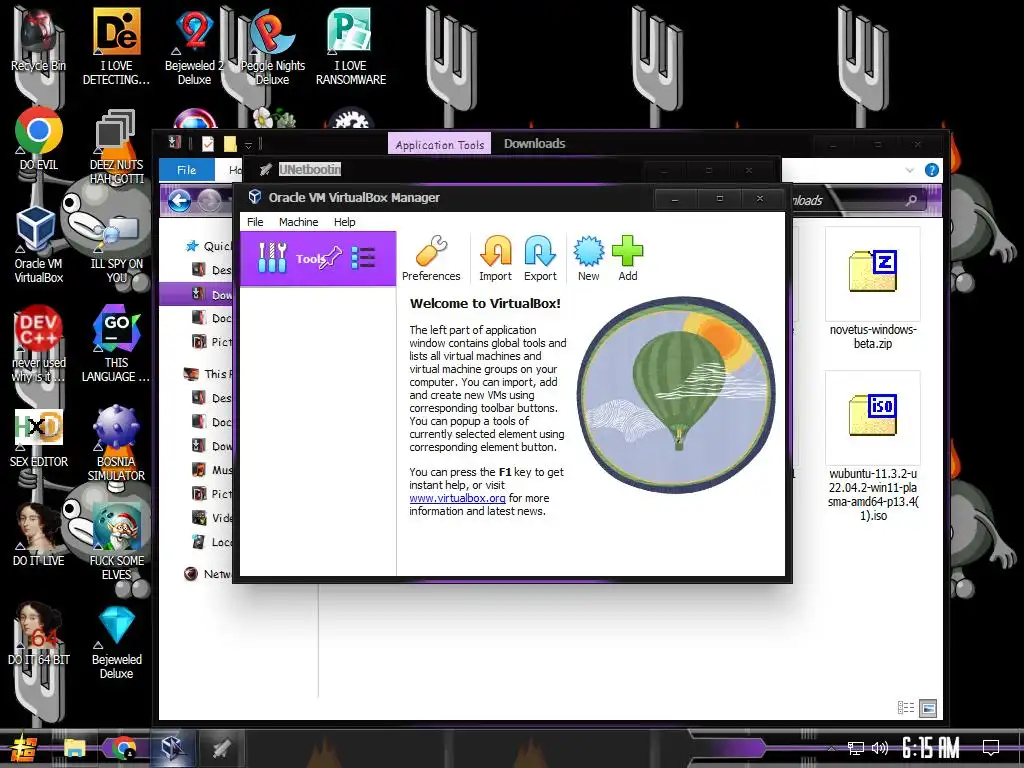Viewport: 1024px width, 768px height.
Task: Select the wubuntu iso file
Action: tap(872, 447)
